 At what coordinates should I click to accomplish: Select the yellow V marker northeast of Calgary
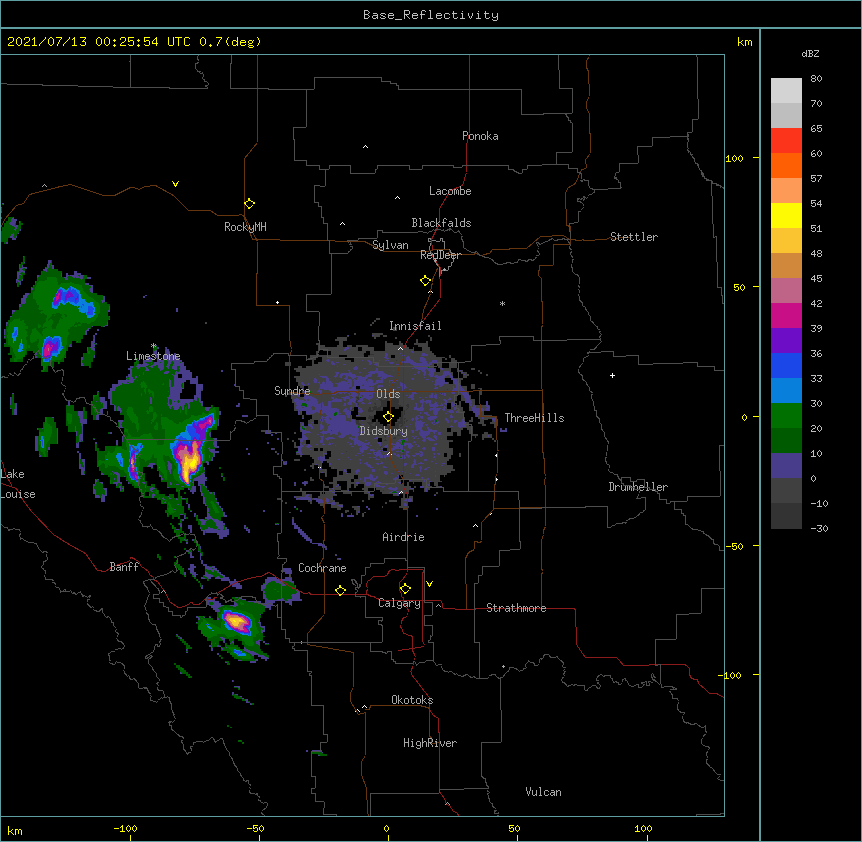pyautogui.click(x=429, y=584)
